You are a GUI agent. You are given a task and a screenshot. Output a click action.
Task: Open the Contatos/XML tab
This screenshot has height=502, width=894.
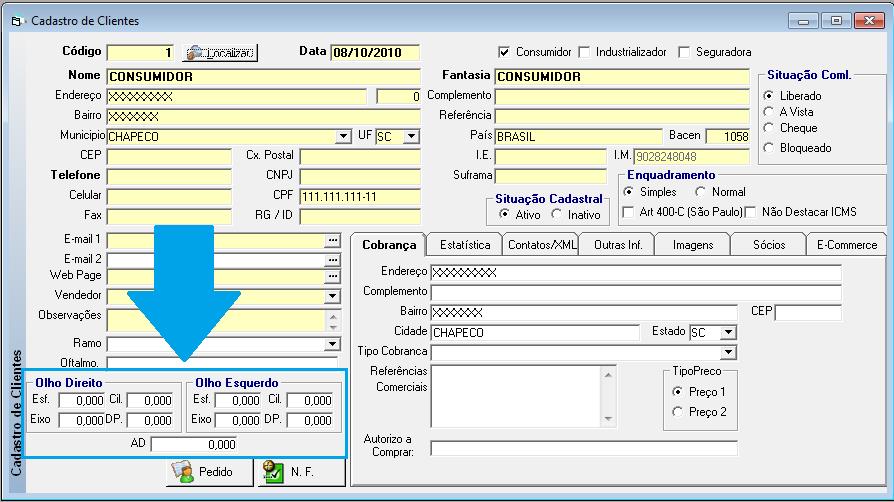(541, 245)
